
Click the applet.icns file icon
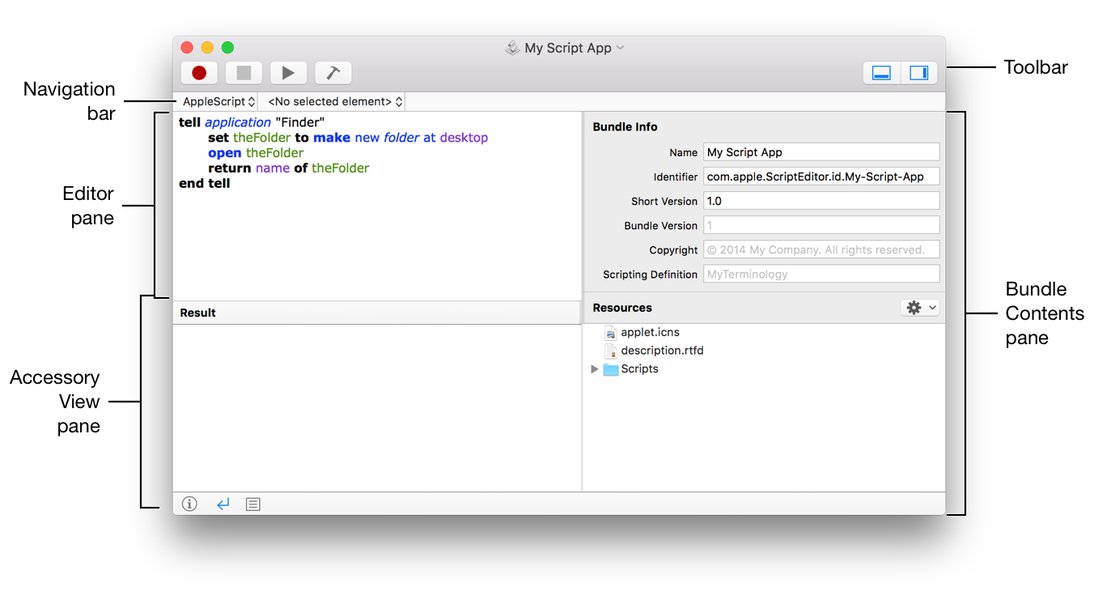click(610, 333)
